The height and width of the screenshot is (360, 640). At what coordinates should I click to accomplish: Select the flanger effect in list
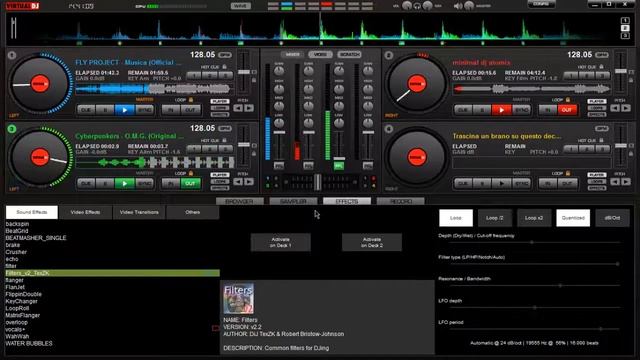[15, 280]
